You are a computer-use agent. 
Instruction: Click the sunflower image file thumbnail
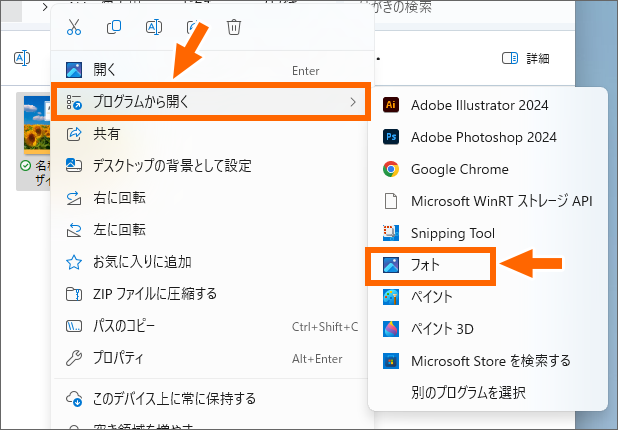tap(37, 124)
